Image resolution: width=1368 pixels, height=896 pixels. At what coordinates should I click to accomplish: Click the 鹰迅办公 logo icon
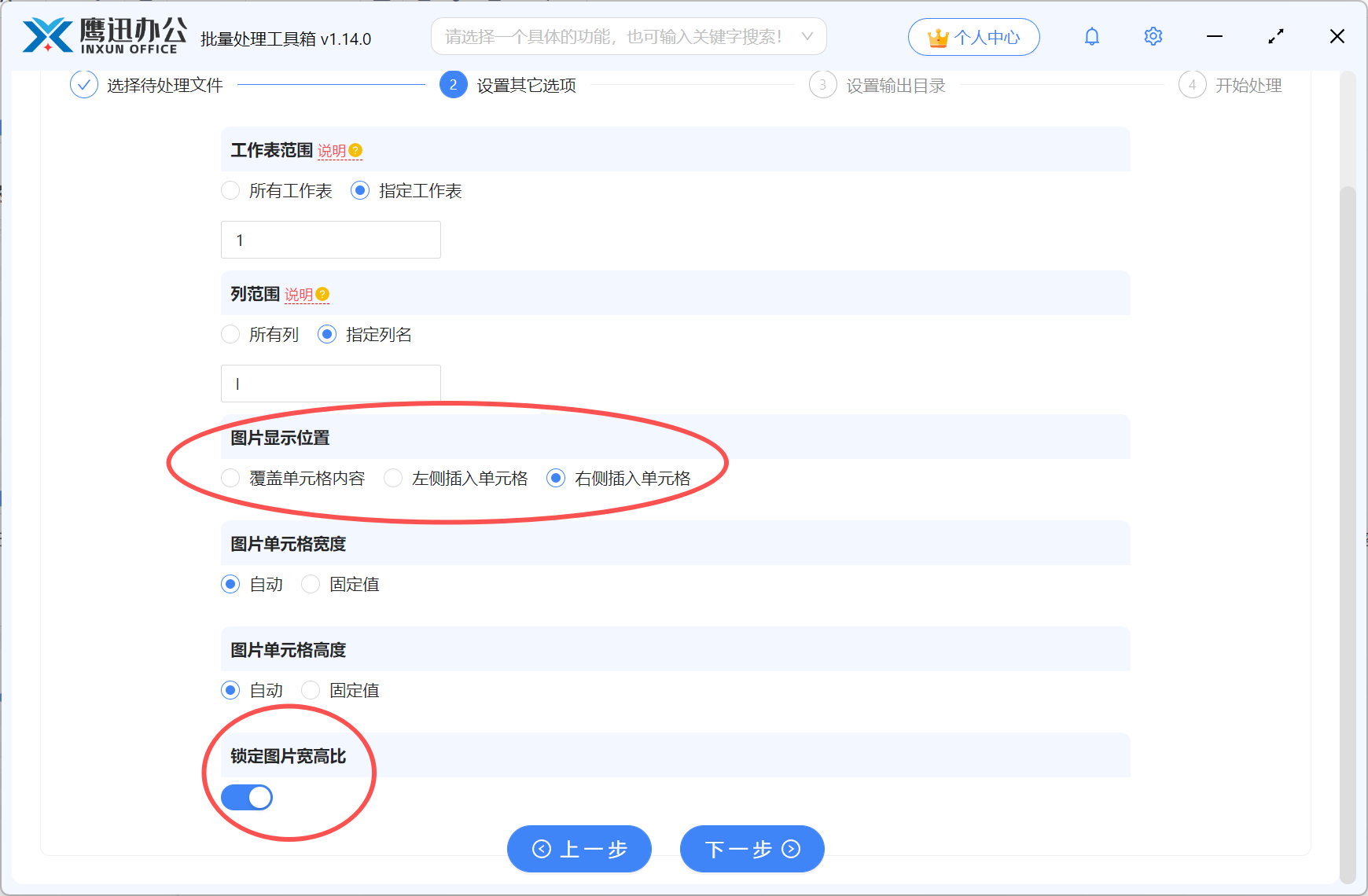click(x=46, y=35)
